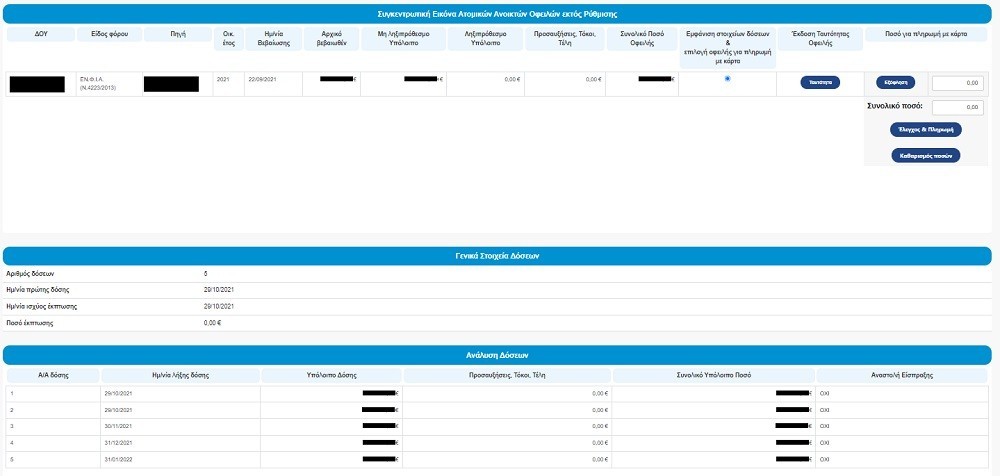Click the Ταυτότητα button
Image resolution: width=1000 pixels, height=476 pixels.
pos(819,83)
